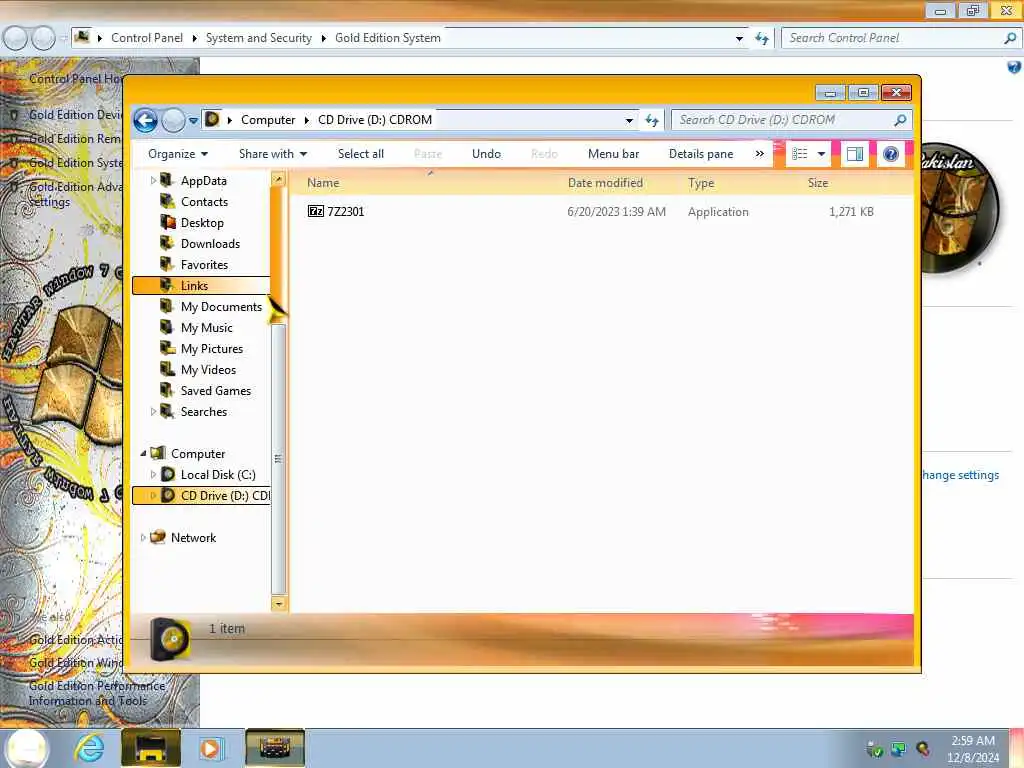Click the Back arrow in the CD Drive window
1024x768 pixels.
pos(146,120)
